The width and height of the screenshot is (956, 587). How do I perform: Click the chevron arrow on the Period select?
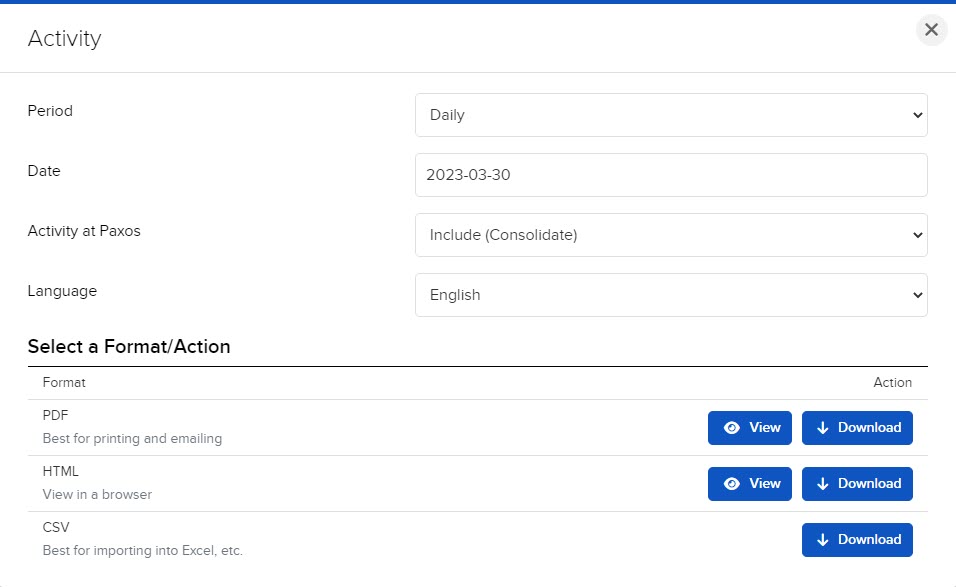[x=917, y=115]
